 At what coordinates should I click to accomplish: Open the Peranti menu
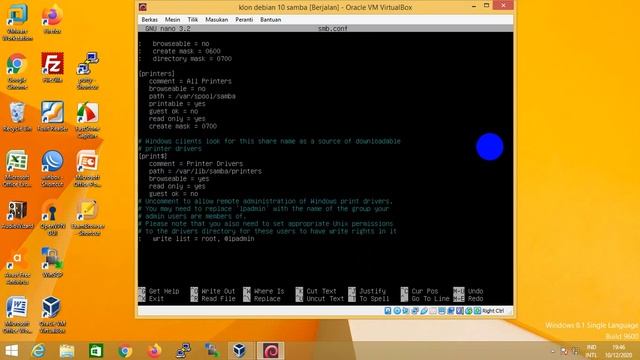point(244,20)
